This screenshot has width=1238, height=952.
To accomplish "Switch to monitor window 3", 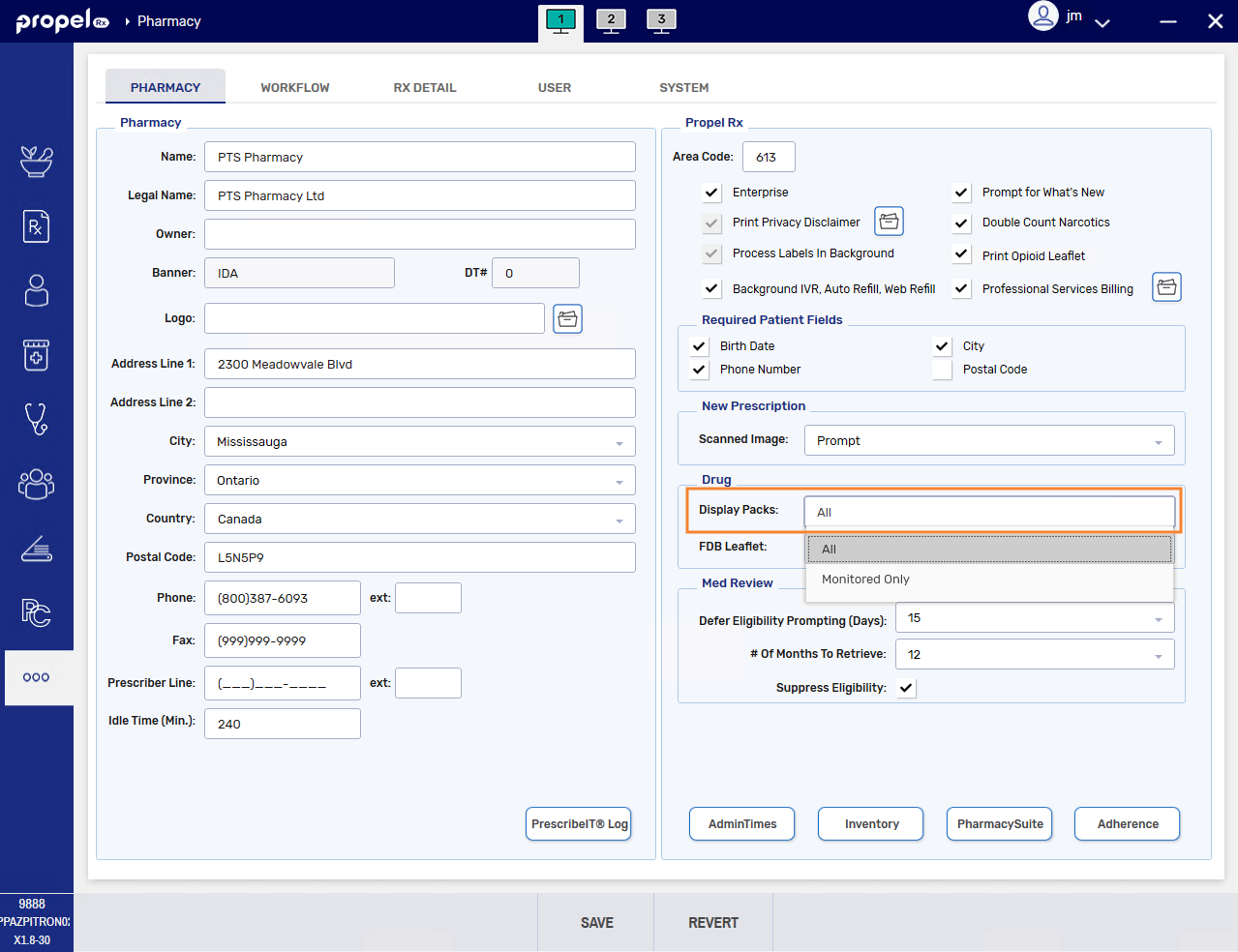I will [661, 21].
